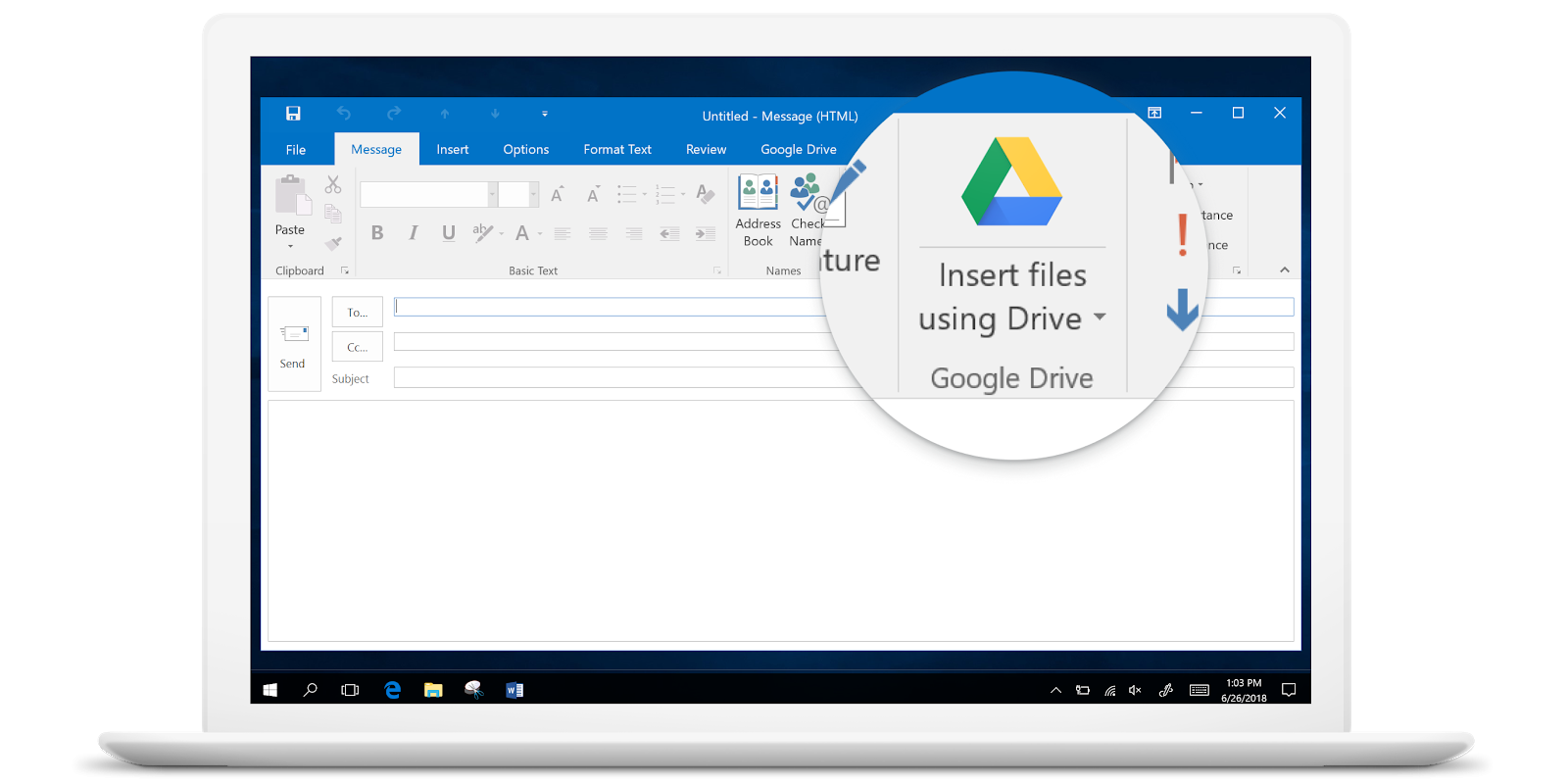Viewport: 1568px width, 784px height.
Task: Collapse the ribbon using chevron arrow
Action: point(1284,270)
